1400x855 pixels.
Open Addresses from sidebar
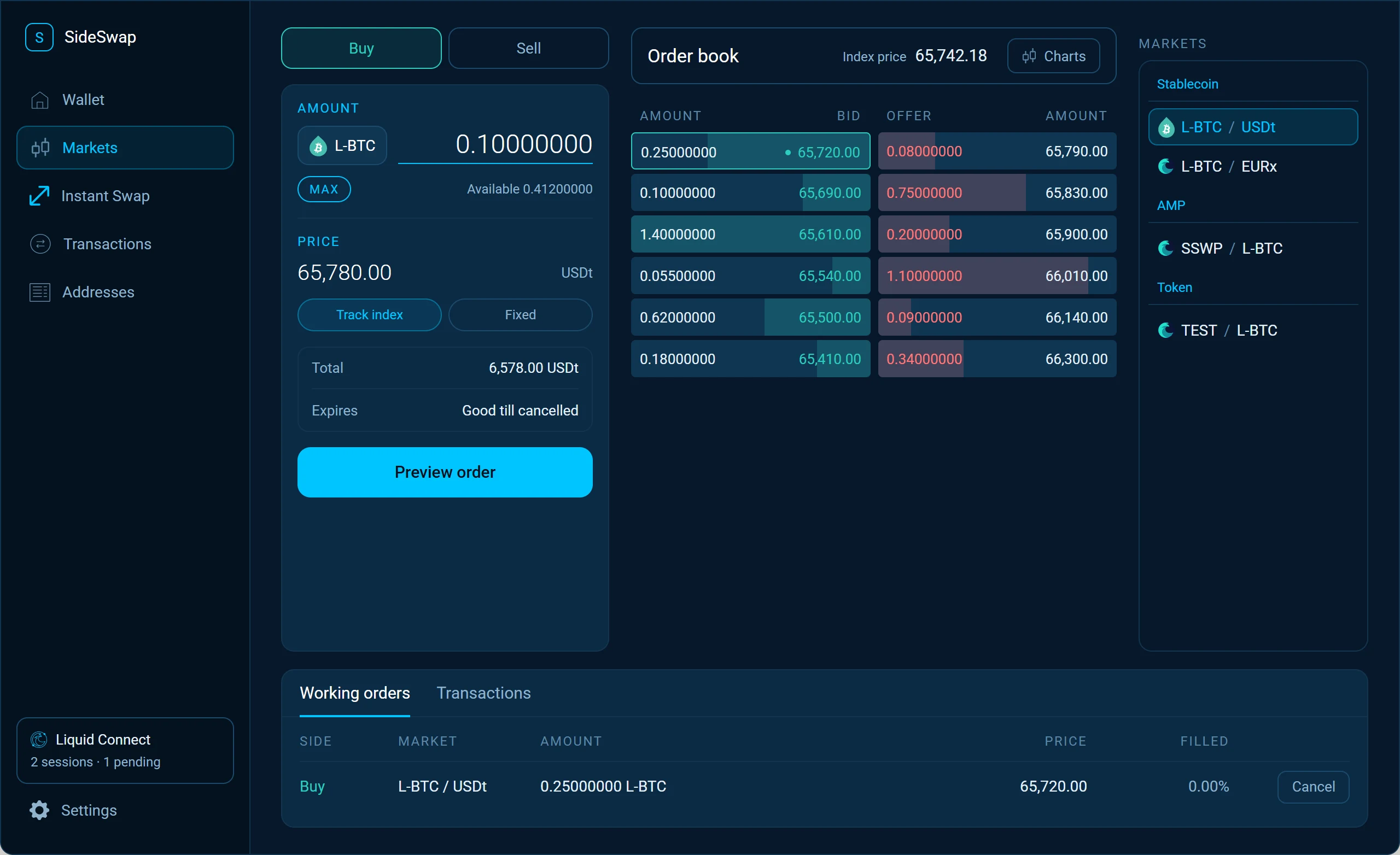(125, 292)
